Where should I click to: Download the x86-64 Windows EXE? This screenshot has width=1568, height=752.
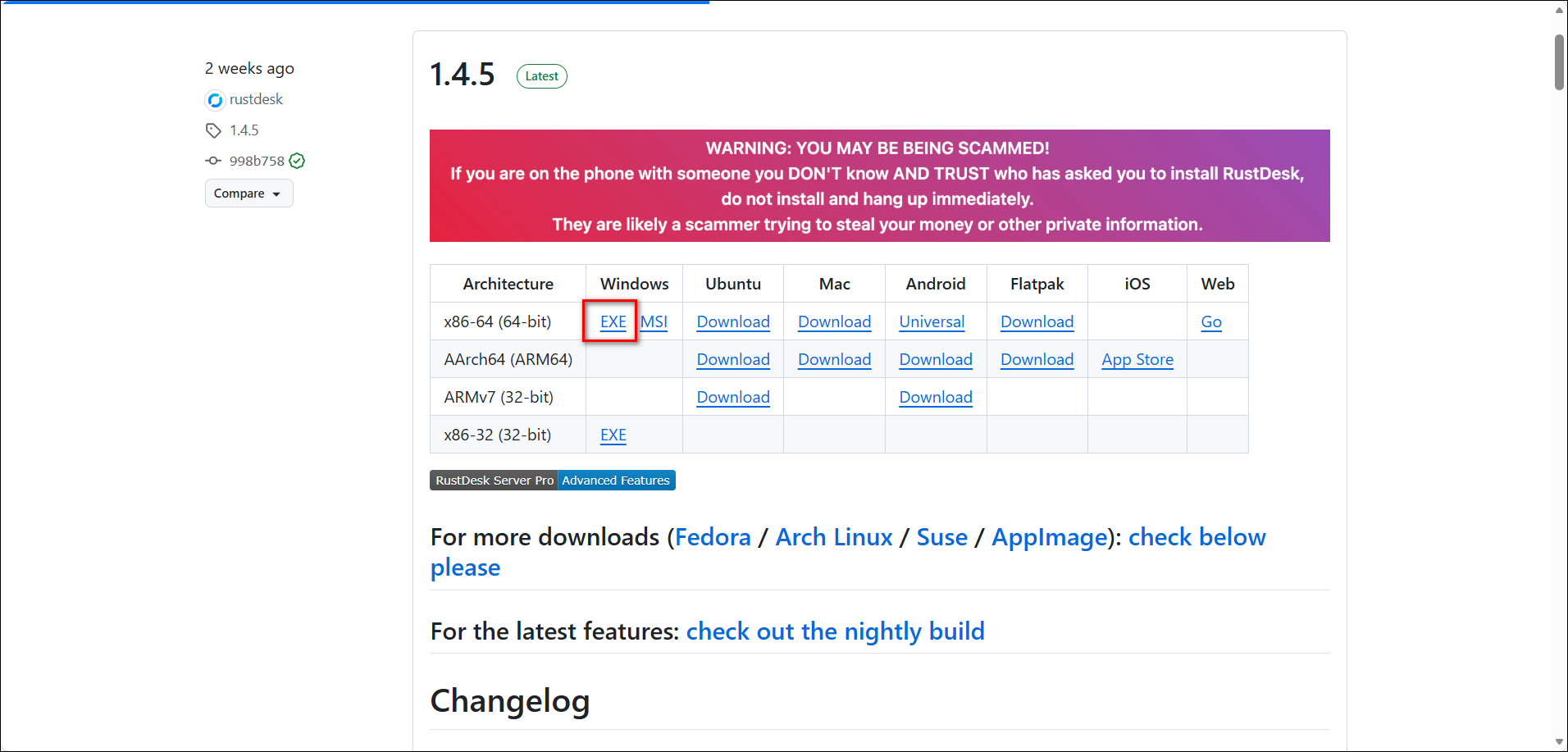pos(613,321)
